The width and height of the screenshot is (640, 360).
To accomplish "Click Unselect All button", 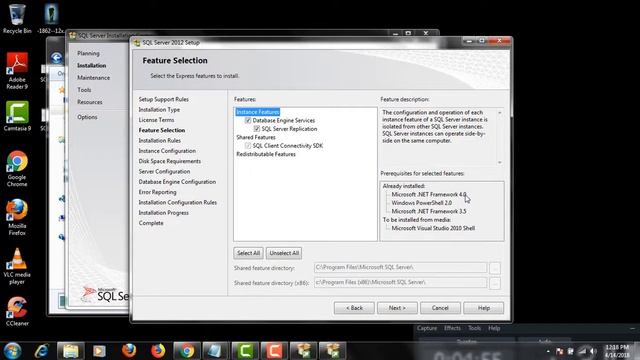I will coord(284,253).
